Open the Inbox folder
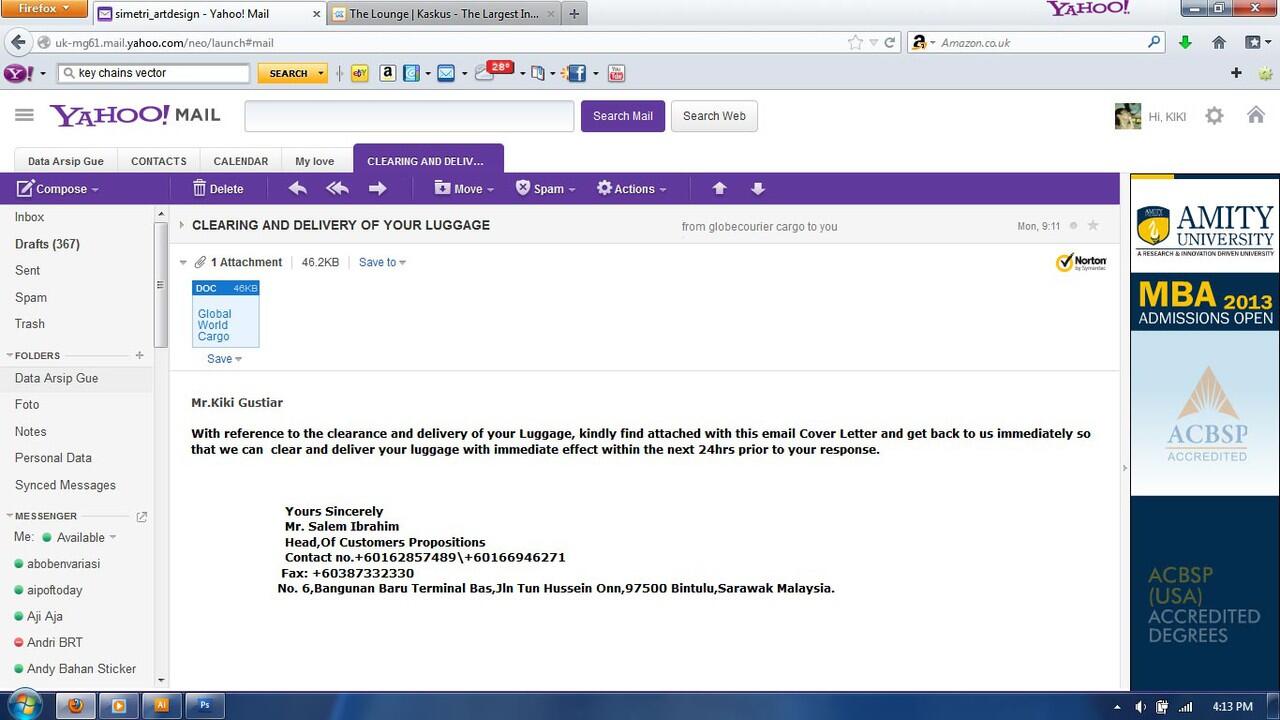The height and width of the screenshot is (720, 1280). pyautogui.click(x=30, y=217)
